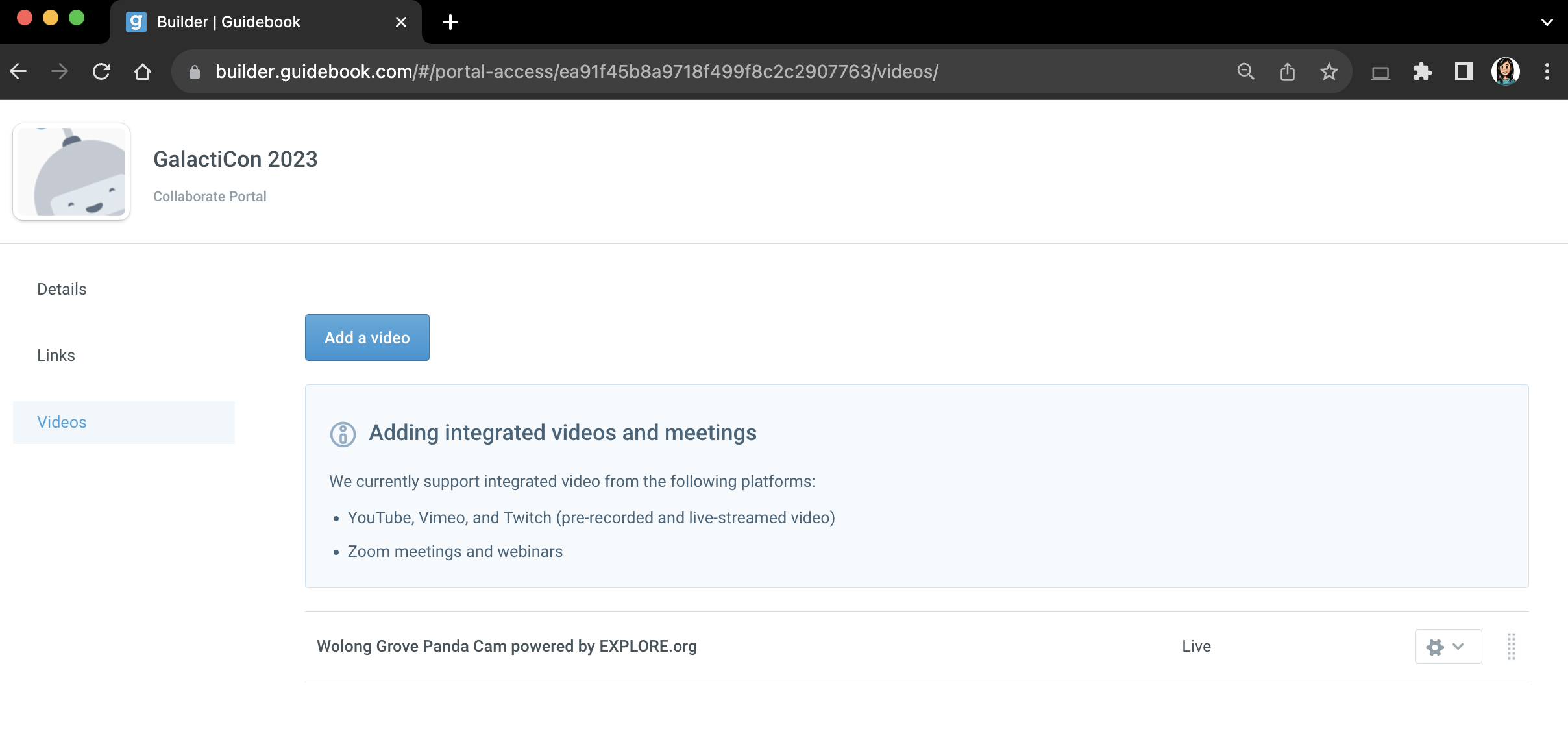This screenshot has width=1568, height=740.
Task: Open the share page icon
Action: (1288, 71)
